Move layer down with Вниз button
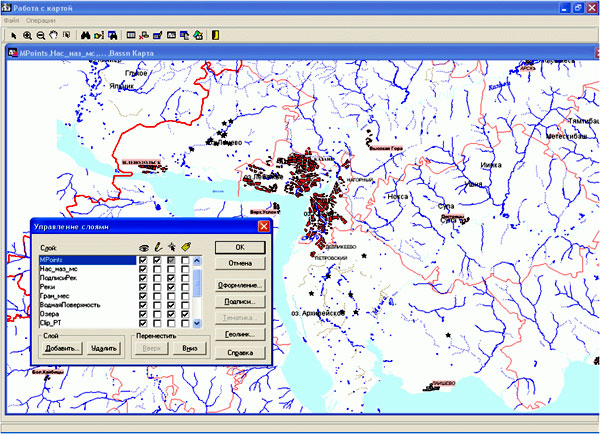This screenshot has width=600, height=434. click(190, 348)
